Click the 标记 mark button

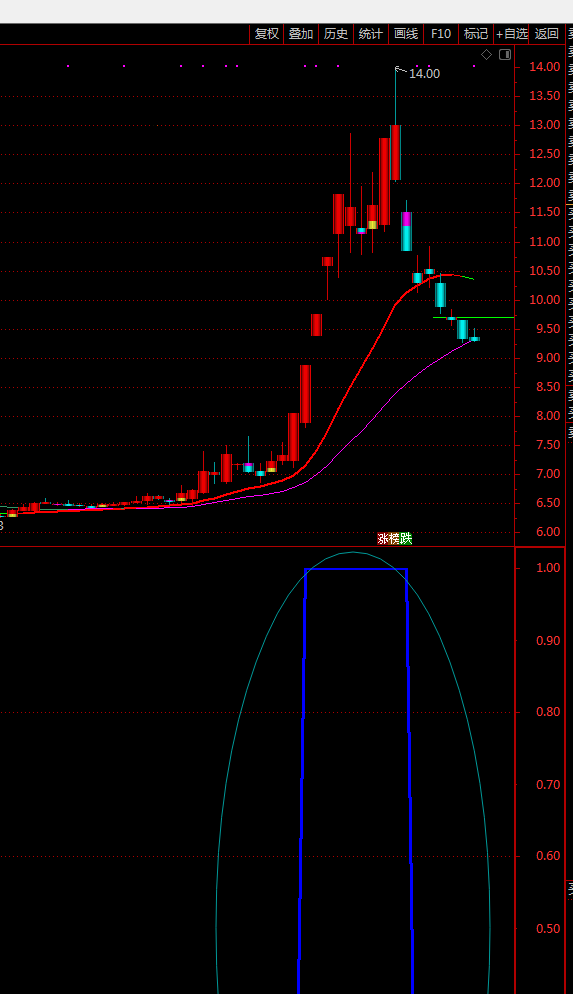[x=476, y=34]
